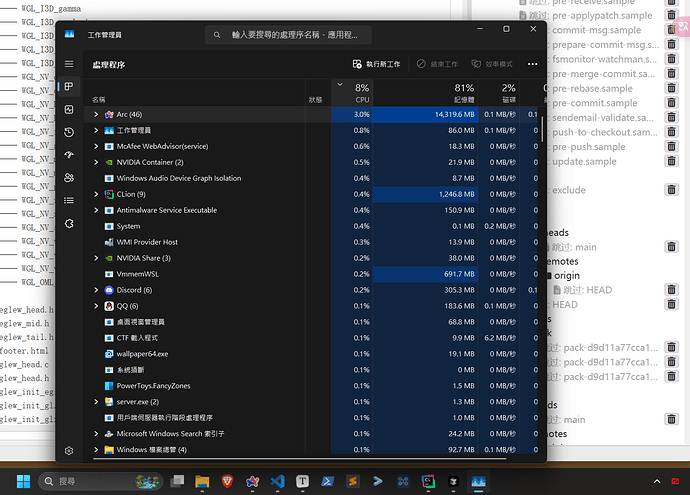Sort processes by Memory 81% column header

(426, 93)
